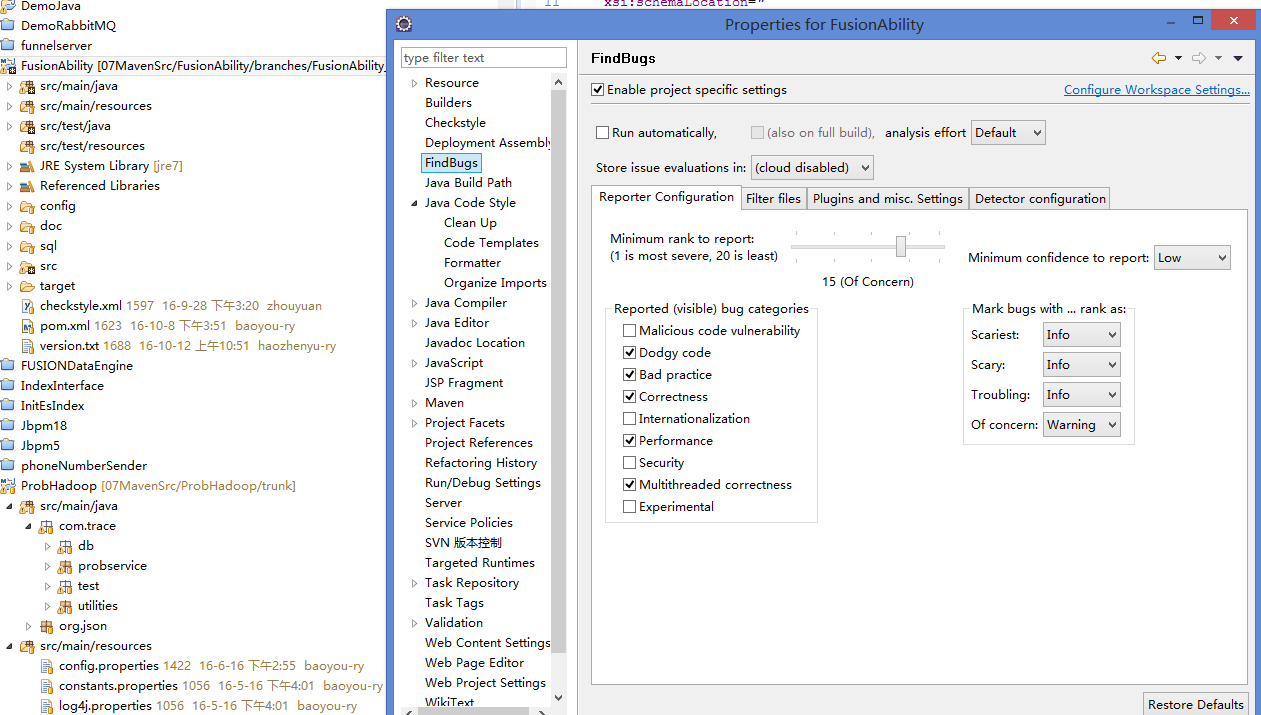Open the Troubling rank dropdown
The width and height of the screenshot is (1261, 715).
point(1081,395)
